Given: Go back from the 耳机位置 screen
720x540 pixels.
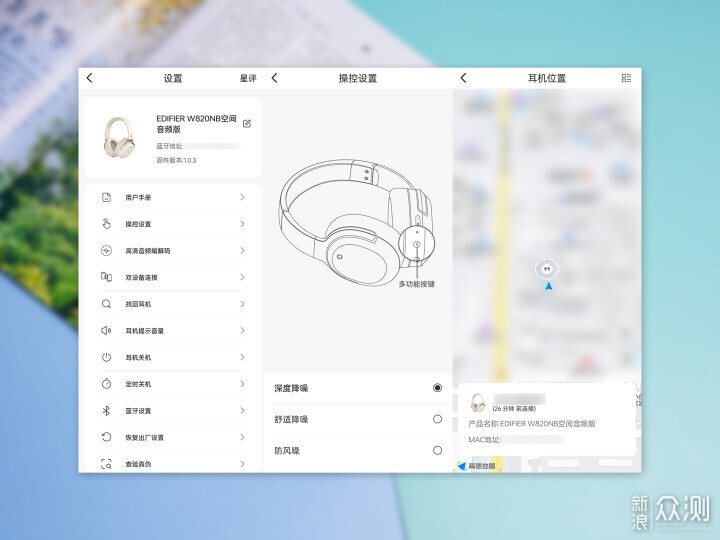Looking at the screenshot, I should point(463,78).
